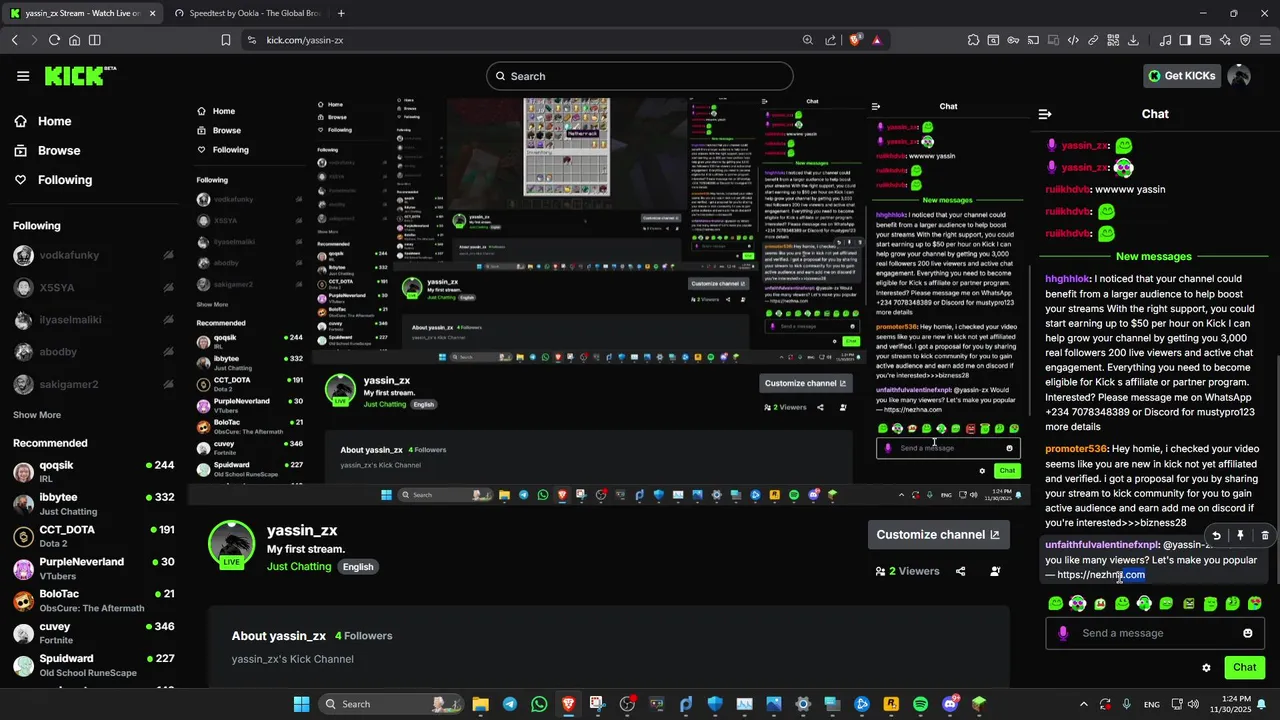Click the nezhna.com link in chat

click(1101, 575)
